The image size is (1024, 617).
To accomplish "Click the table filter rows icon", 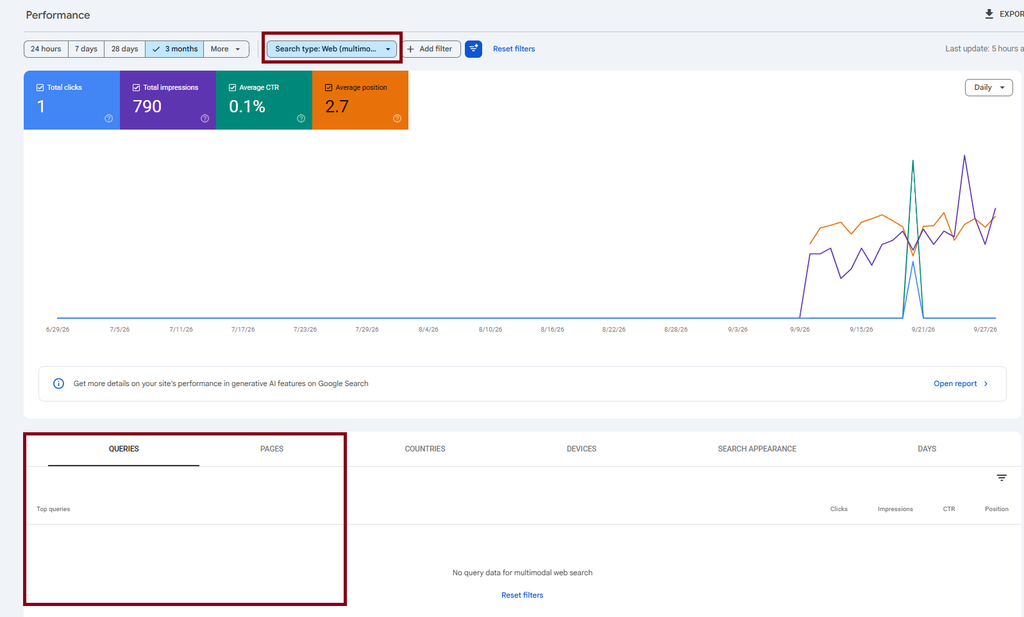I will point(1001,478).
